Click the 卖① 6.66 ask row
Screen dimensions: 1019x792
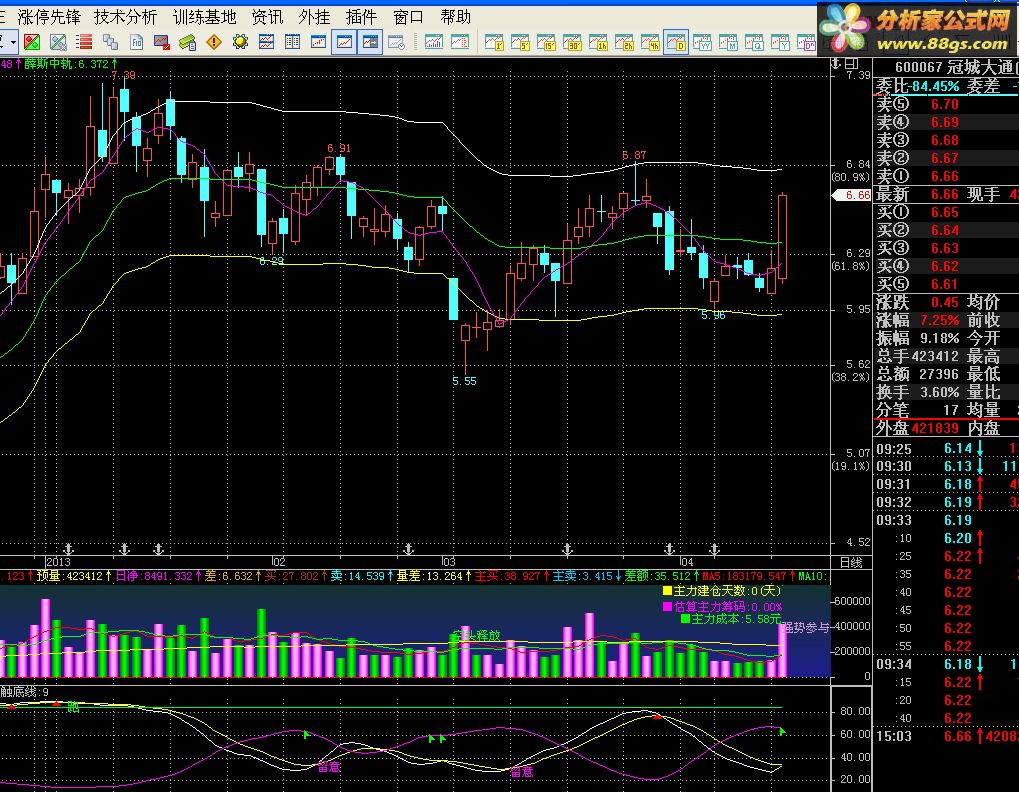click(946, 176)
